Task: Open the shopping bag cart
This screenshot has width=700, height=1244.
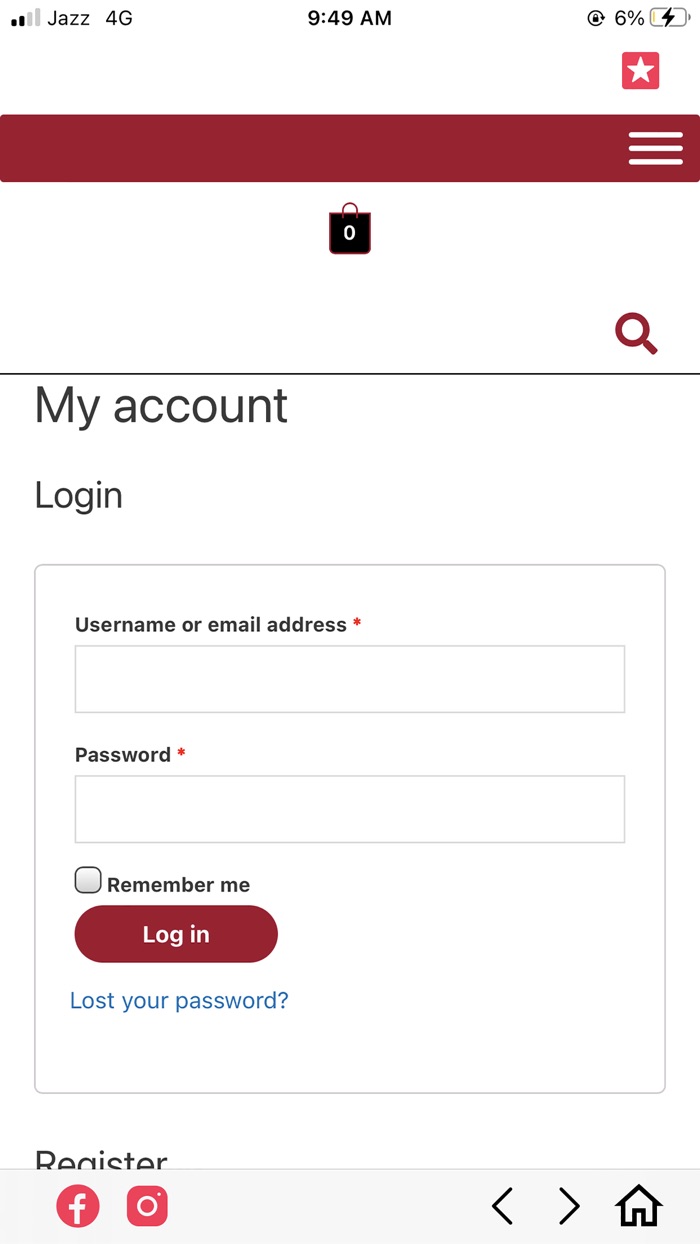Action: click(350, 229)
